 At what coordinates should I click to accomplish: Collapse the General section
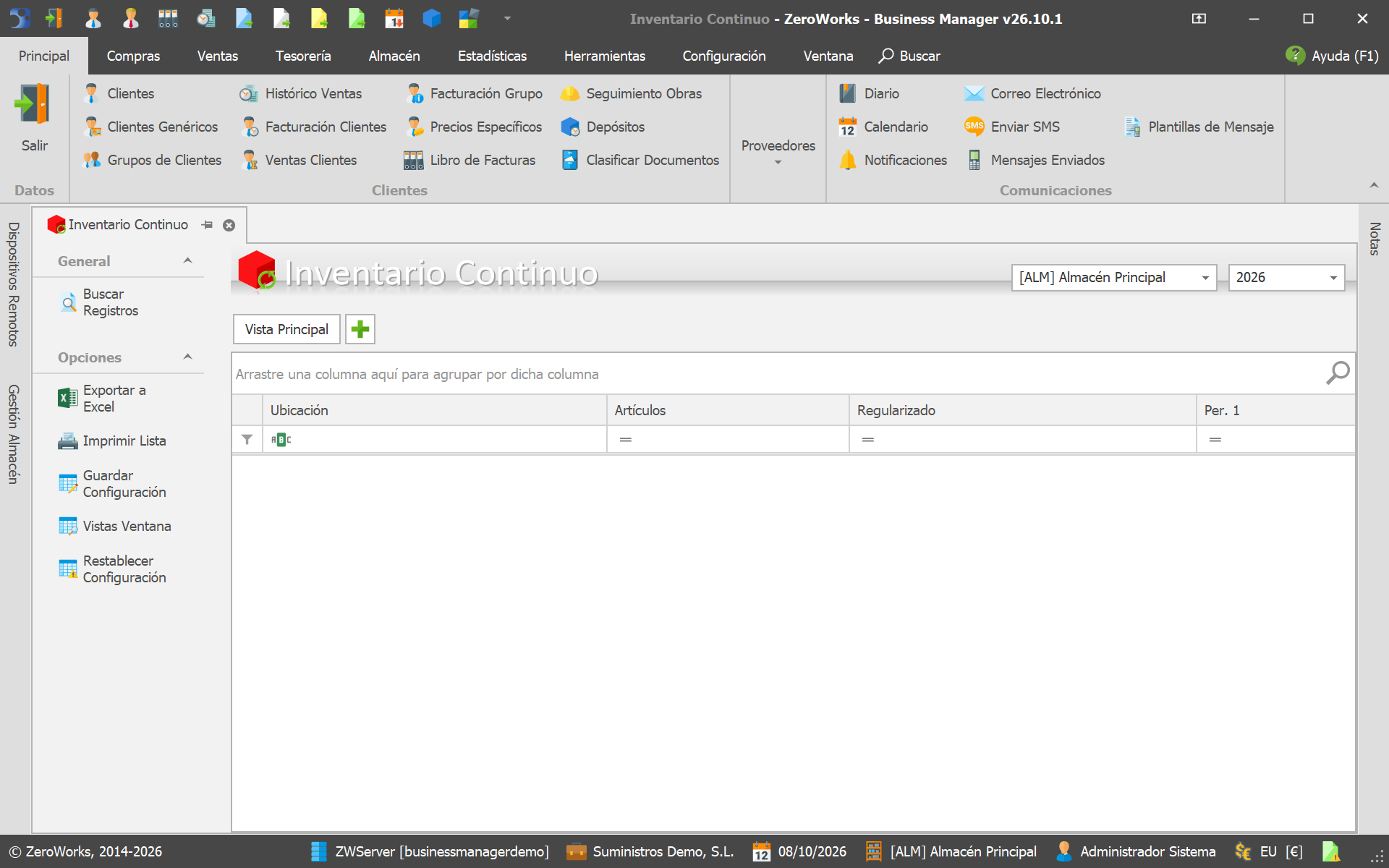pyautogui.click(x=188, y=260)
